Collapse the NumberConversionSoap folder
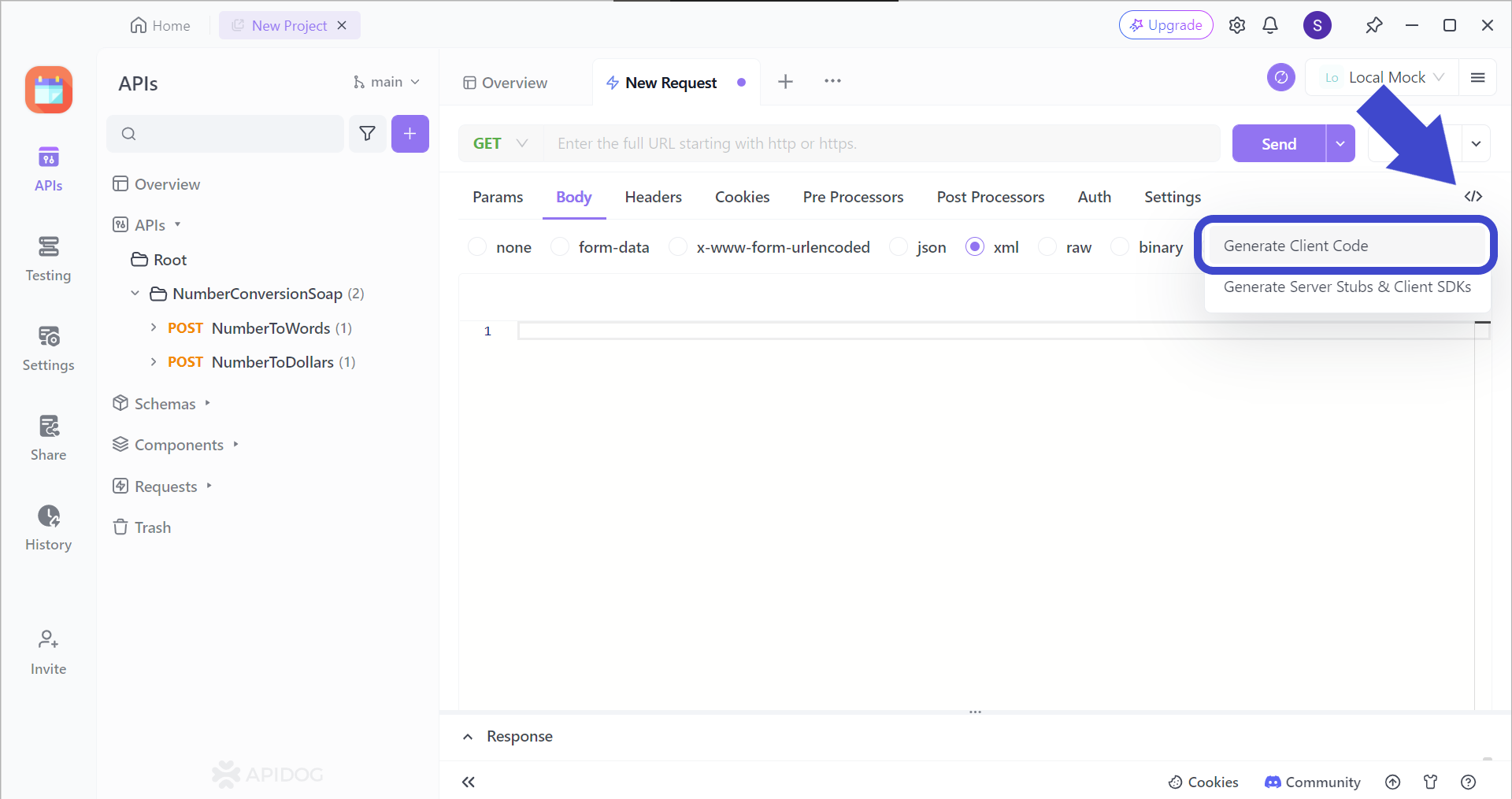 tap(135, 294)
